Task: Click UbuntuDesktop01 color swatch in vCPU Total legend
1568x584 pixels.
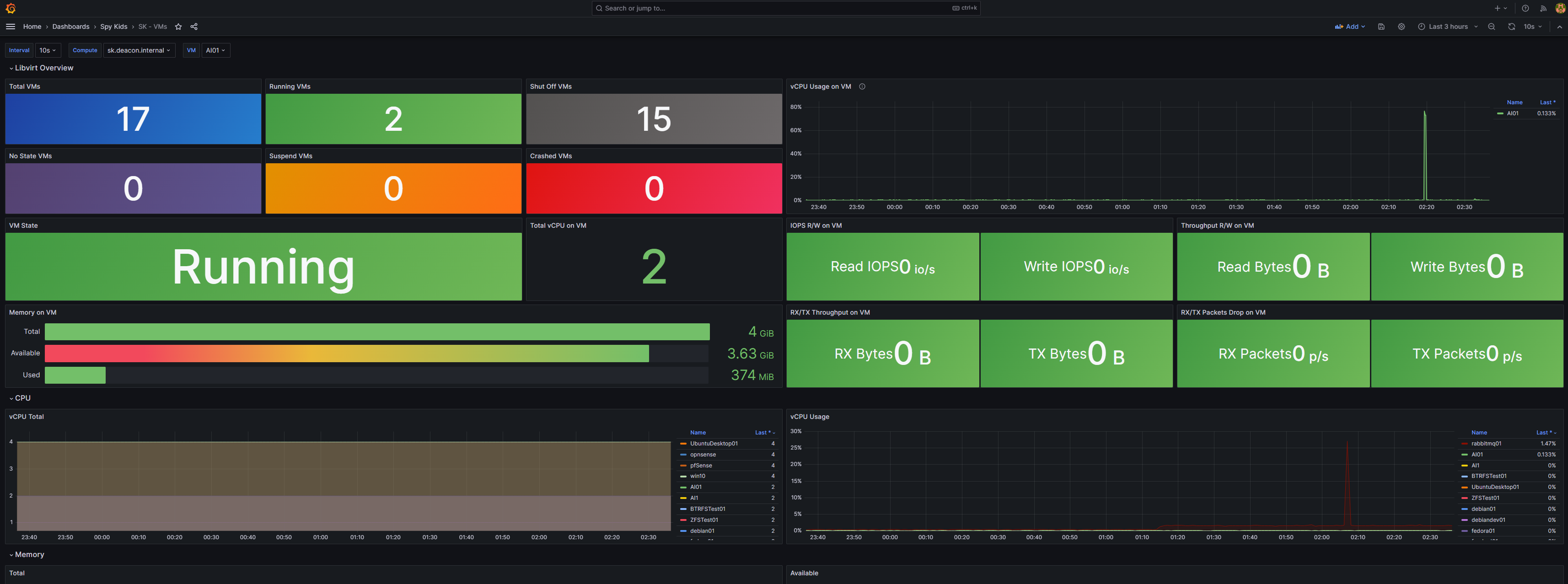Action: click(683, 444)
